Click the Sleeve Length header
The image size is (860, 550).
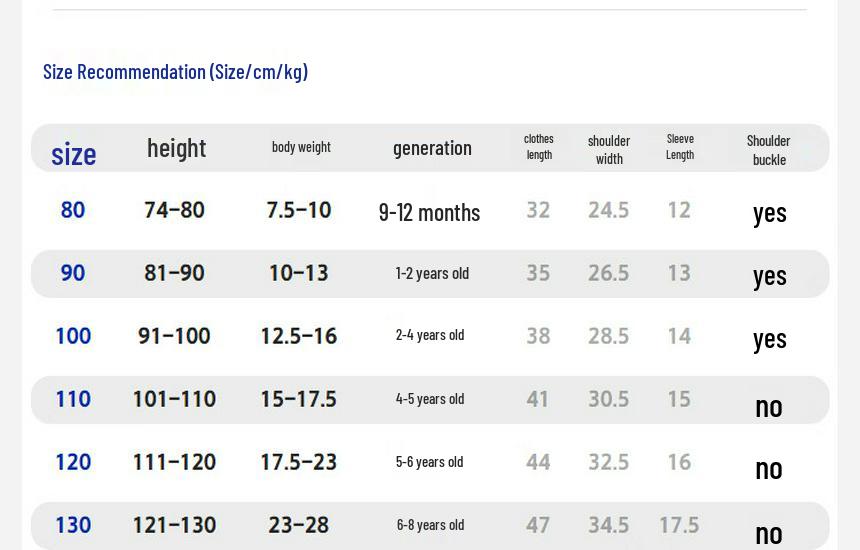pyautogui.click(x=680, y=147)
